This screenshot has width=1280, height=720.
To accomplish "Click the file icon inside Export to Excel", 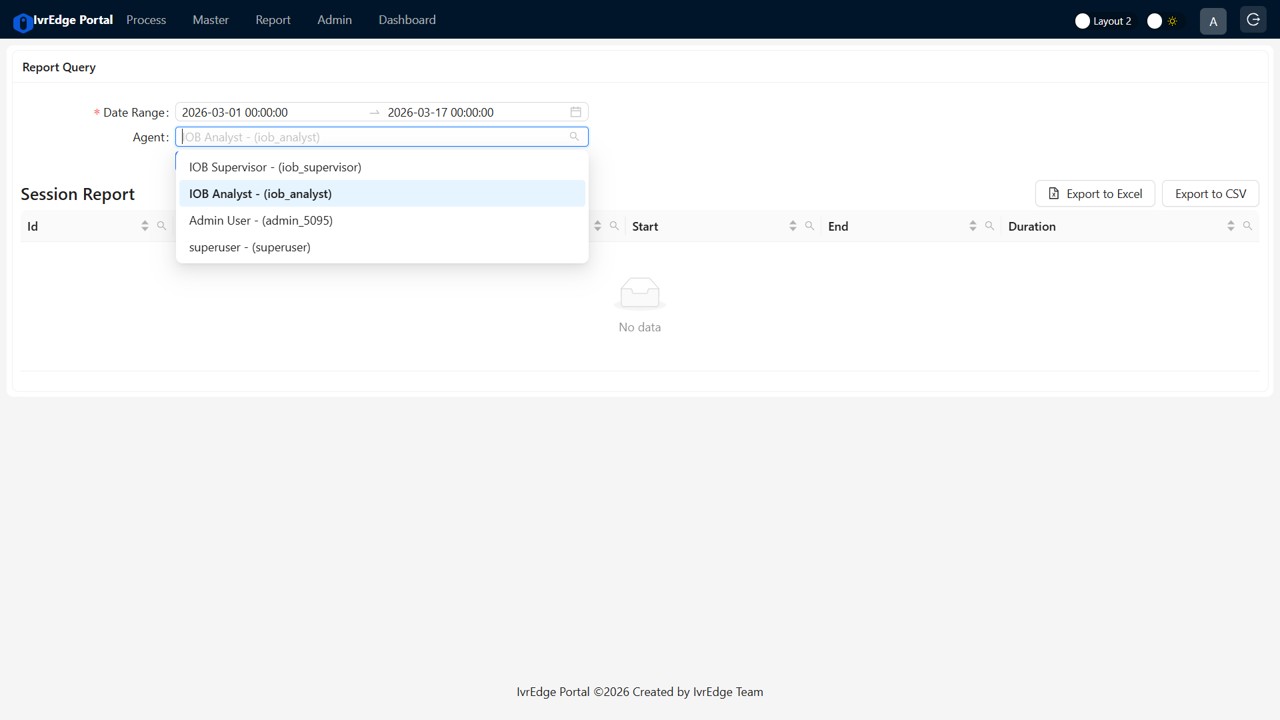I will 1054,193.
